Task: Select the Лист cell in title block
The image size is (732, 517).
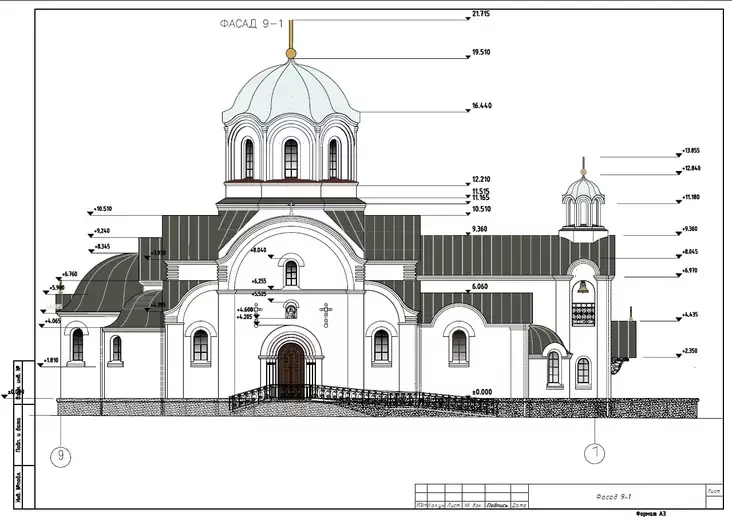Action: [x=714, y=491]
